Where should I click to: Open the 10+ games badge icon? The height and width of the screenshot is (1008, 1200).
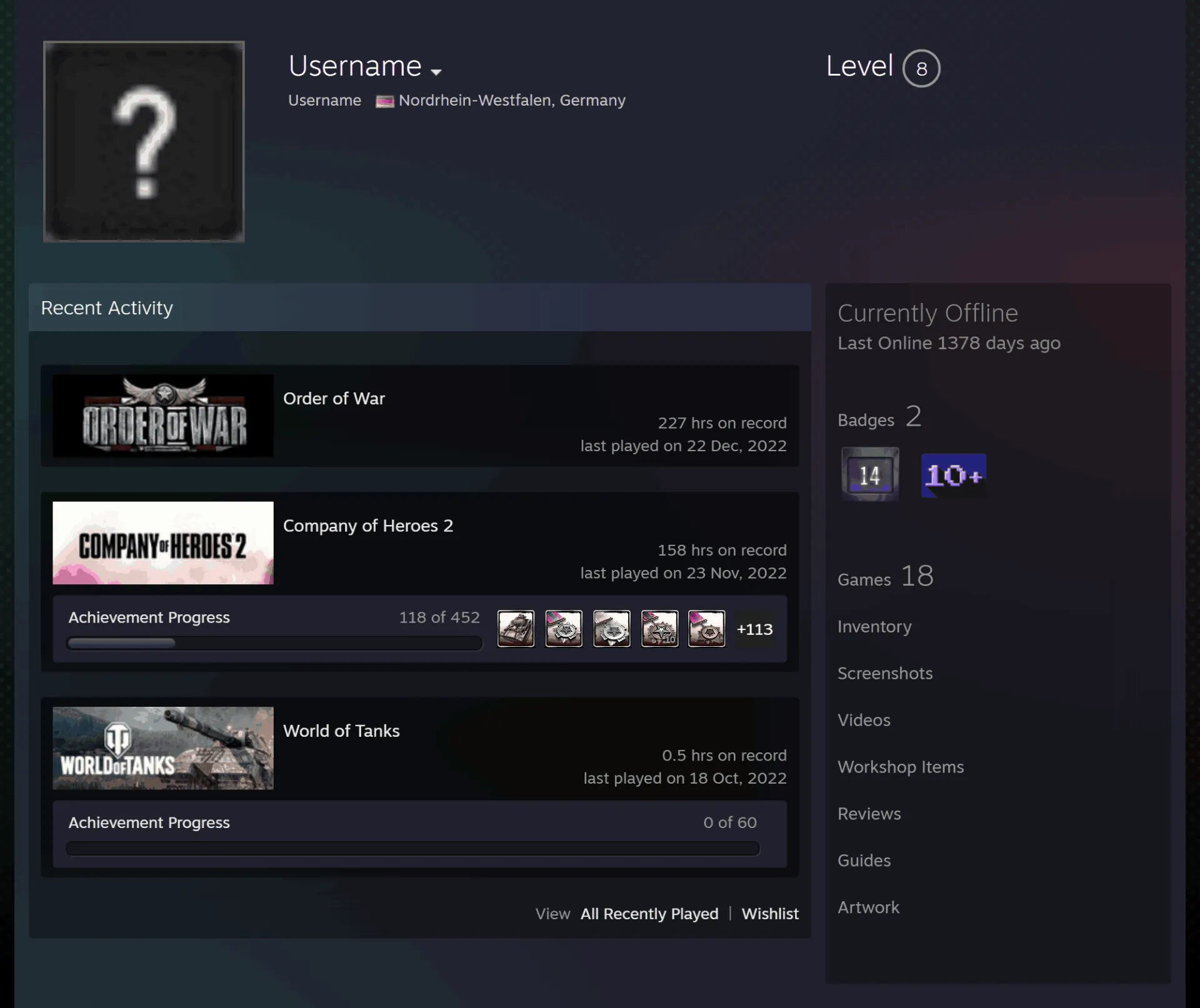[x=954, y=476]
